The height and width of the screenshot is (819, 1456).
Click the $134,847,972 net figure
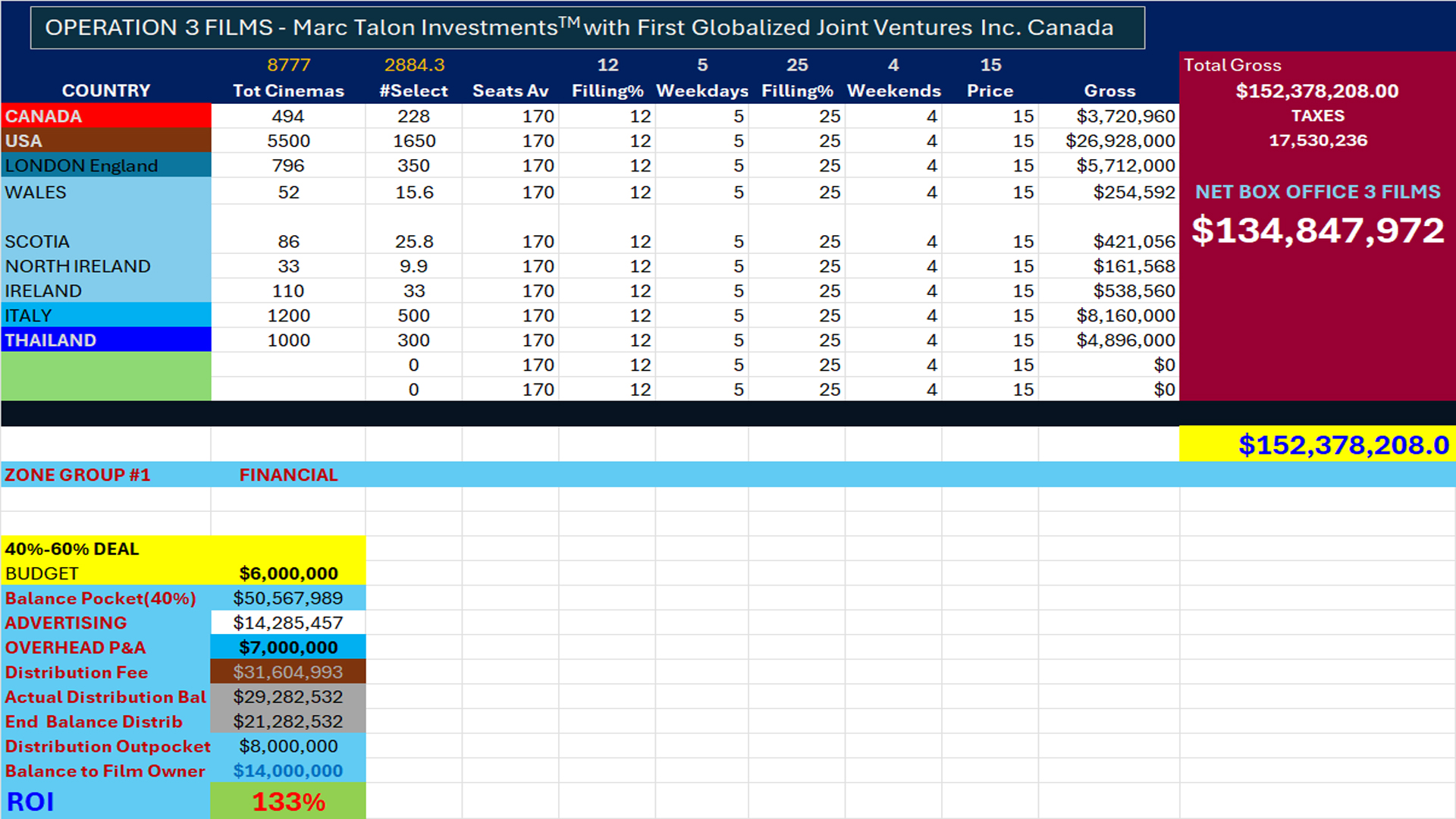click(x=1317, y=231)
